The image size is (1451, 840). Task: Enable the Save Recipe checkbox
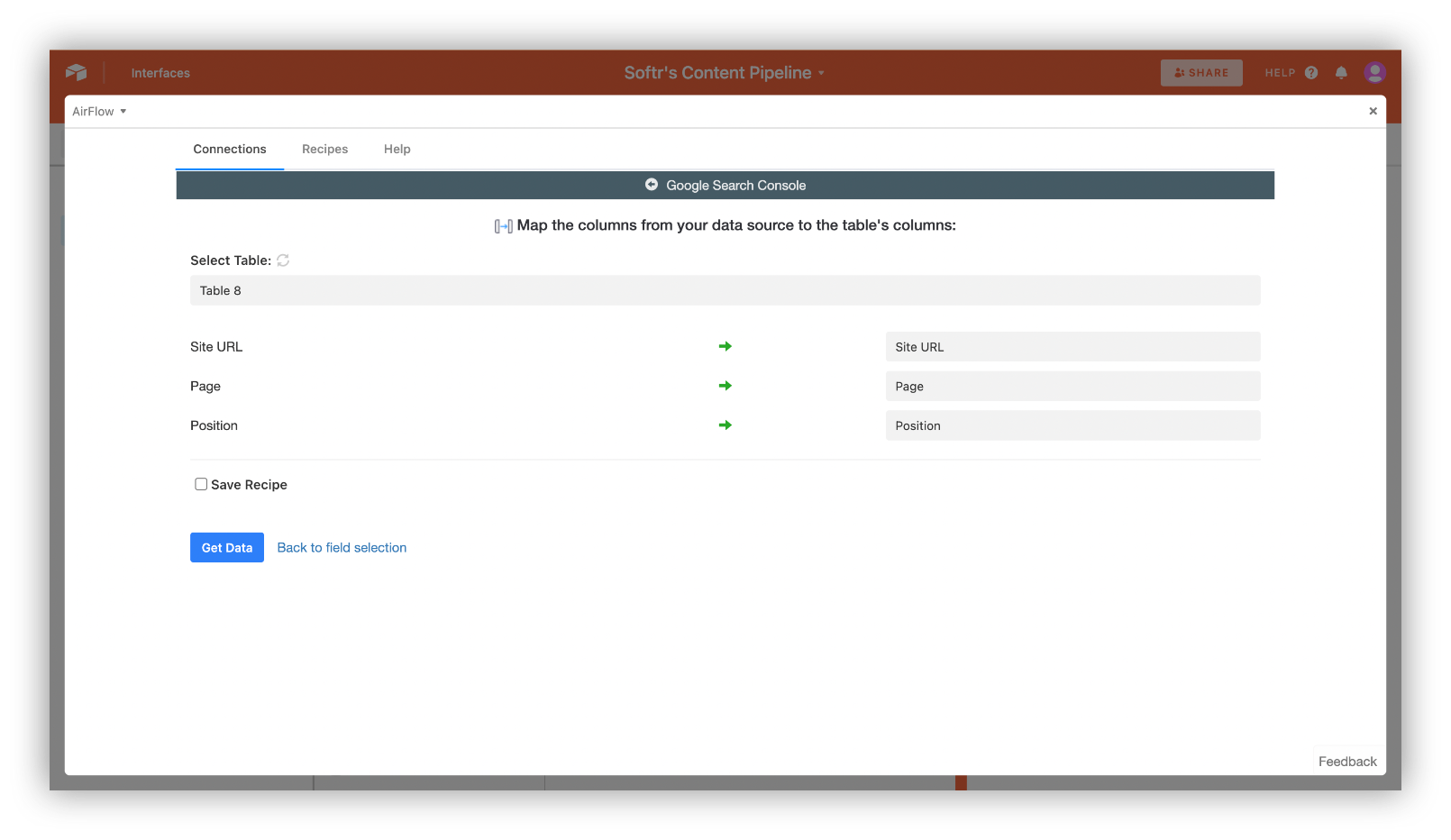point(201,484)
